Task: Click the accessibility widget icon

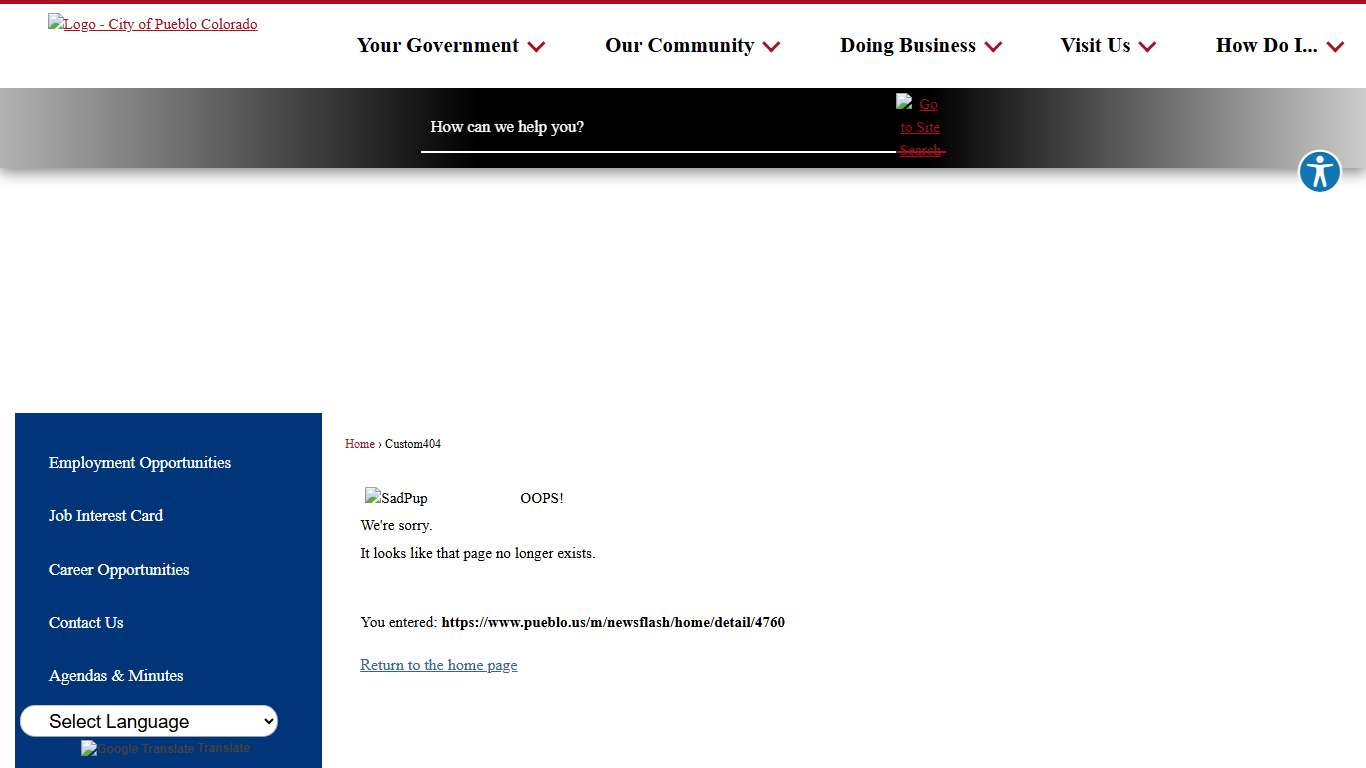Action: pyautogui.click(x=1319, y=172)
